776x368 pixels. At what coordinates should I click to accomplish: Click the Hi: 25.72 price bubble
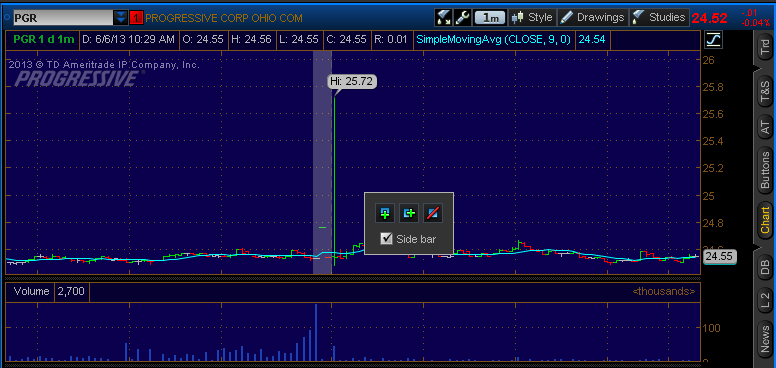click(353, 81)
